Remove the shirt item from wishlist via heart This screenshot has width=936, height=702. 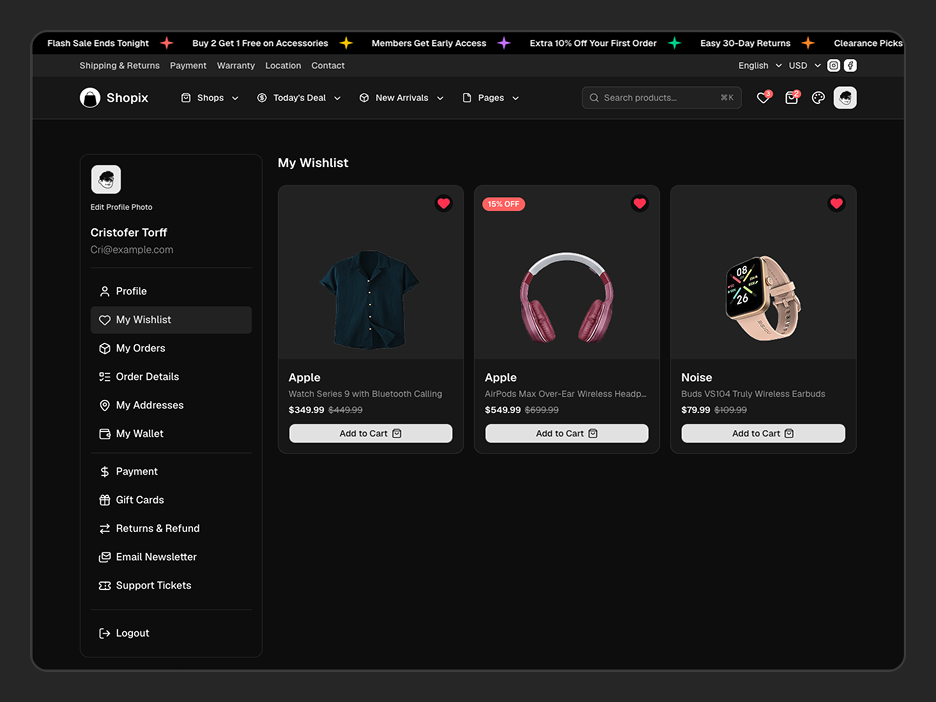click(x=444, y=204)
